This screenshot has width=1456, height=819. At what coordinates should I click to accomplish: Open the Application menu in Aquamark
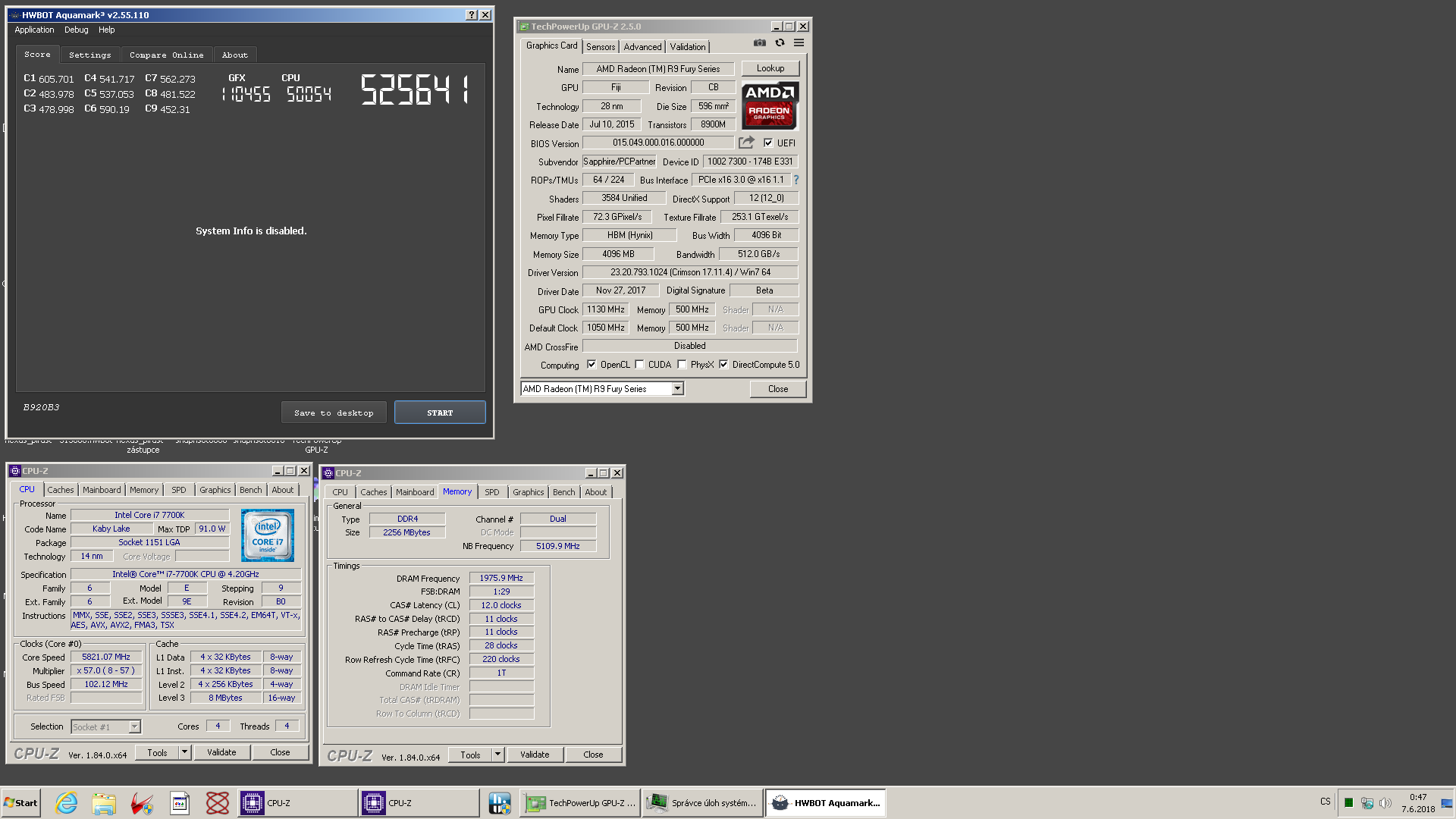[x=34, y=30]
